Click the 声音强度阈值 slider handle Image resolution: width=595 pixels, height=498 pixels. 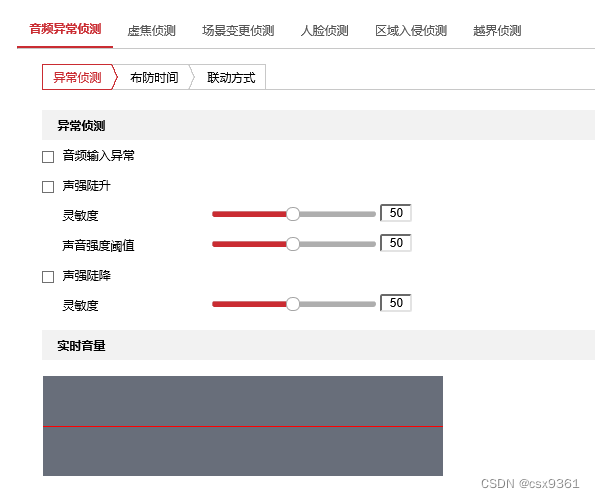click(293, 244)
